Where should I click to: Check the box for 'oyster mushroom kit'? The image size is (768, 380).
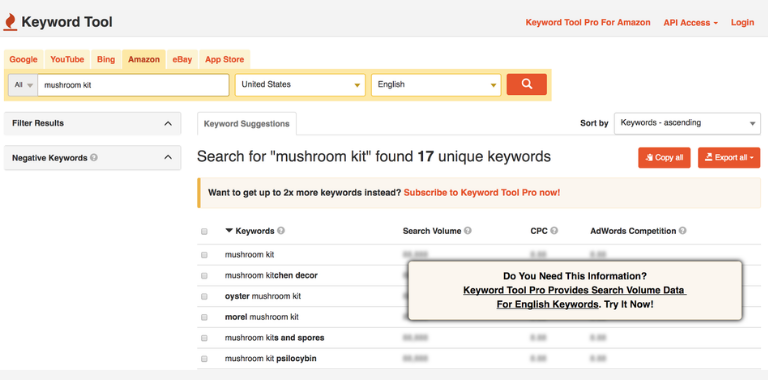pos(204,296)
